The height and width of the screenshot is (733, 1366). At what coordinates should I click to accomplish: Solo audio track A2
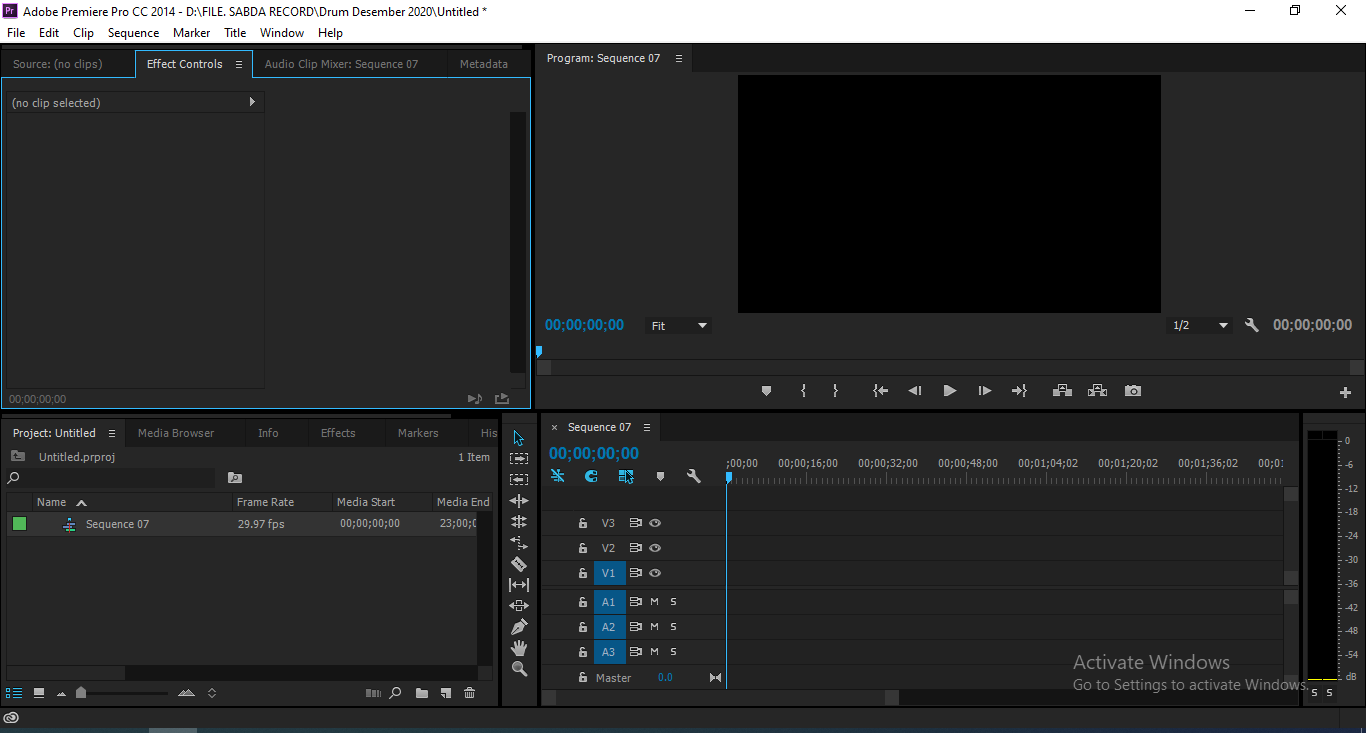click(673, 627)
